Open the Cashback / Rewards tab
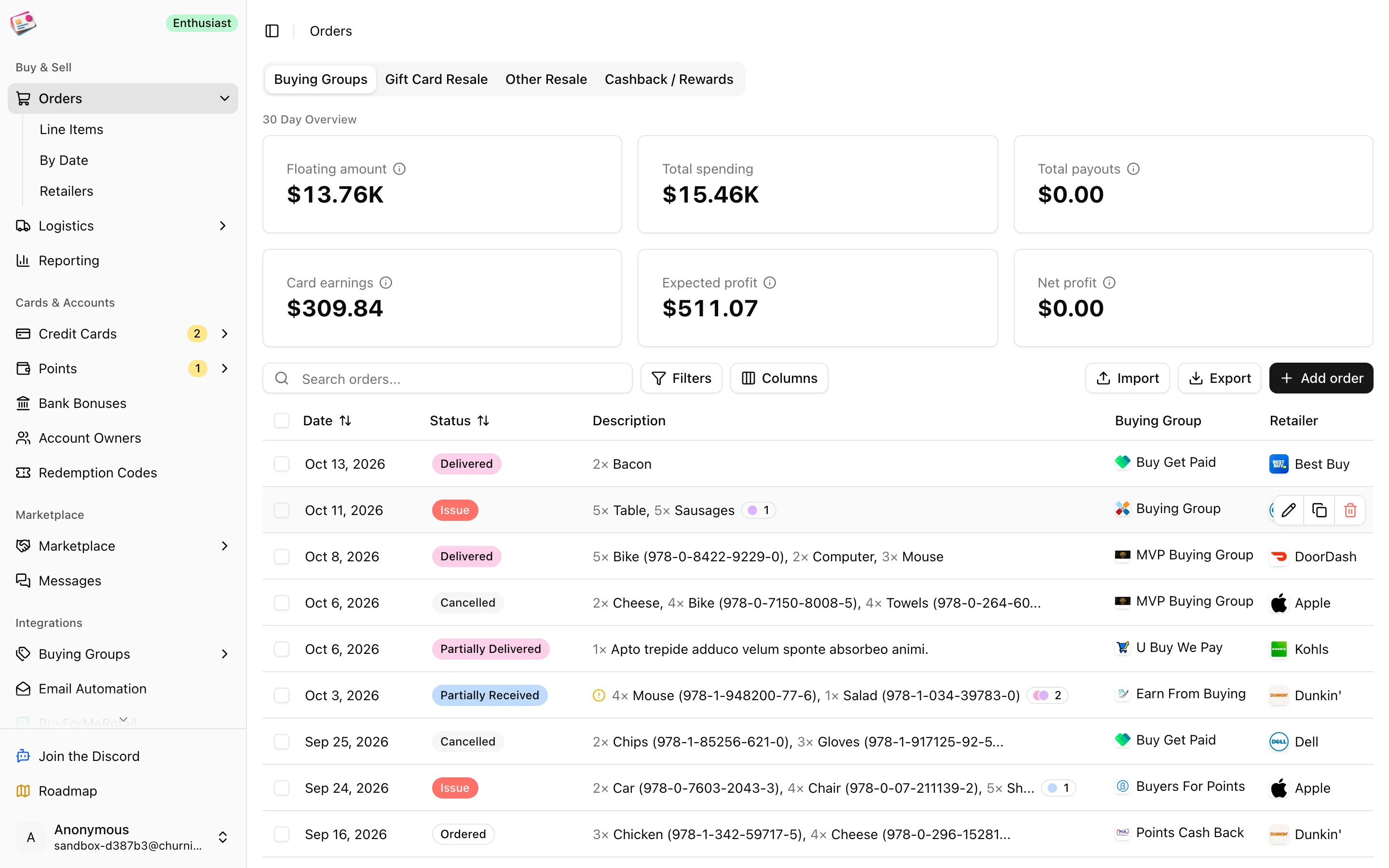 pos(668,79)
